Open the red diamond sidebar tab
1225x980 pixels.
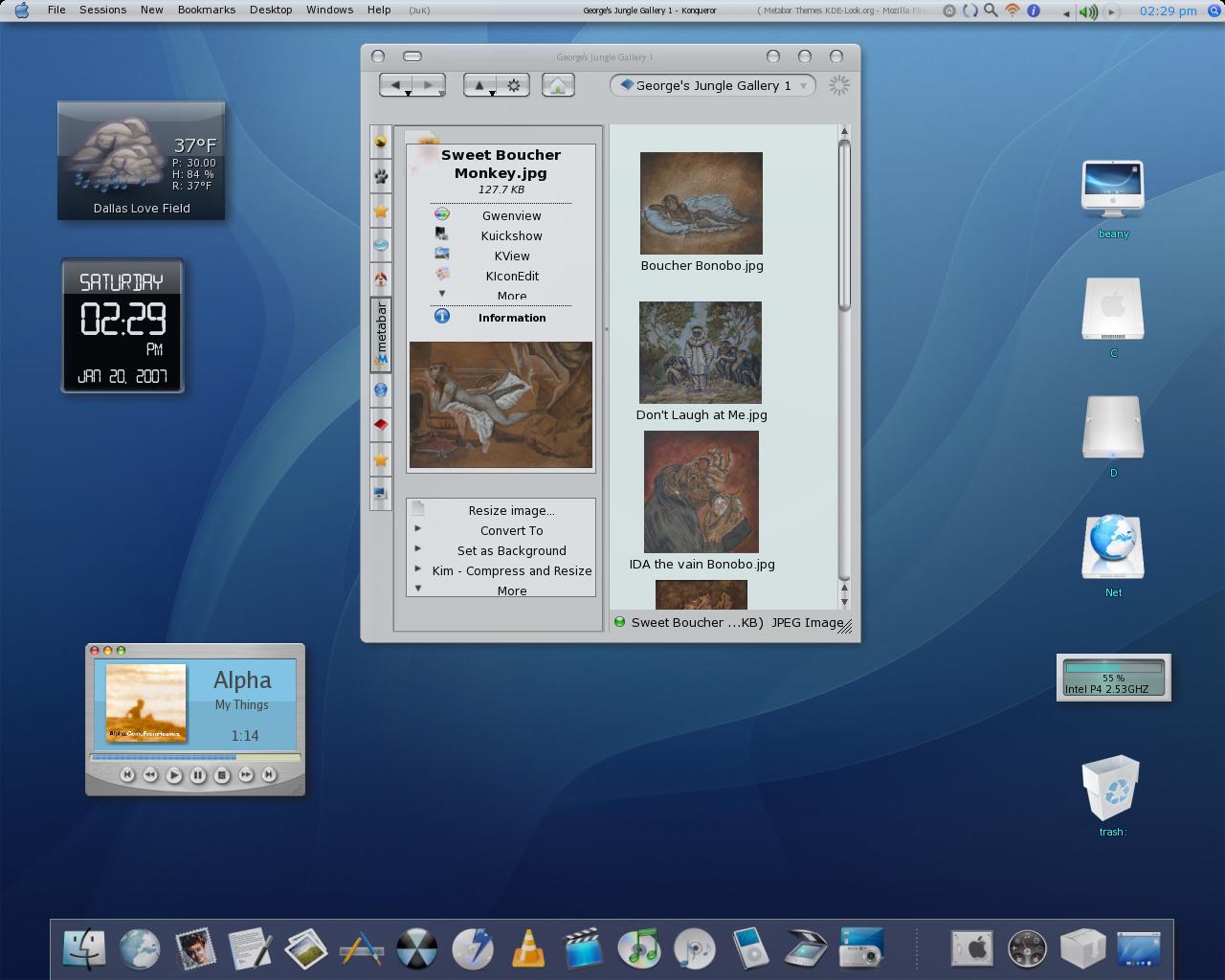click(x=381, y=424)
